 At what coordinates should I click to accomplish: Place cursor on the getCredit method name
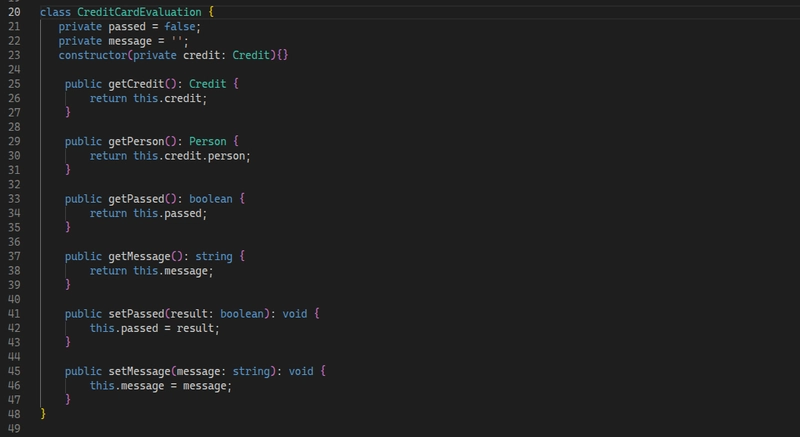(136, 84)
